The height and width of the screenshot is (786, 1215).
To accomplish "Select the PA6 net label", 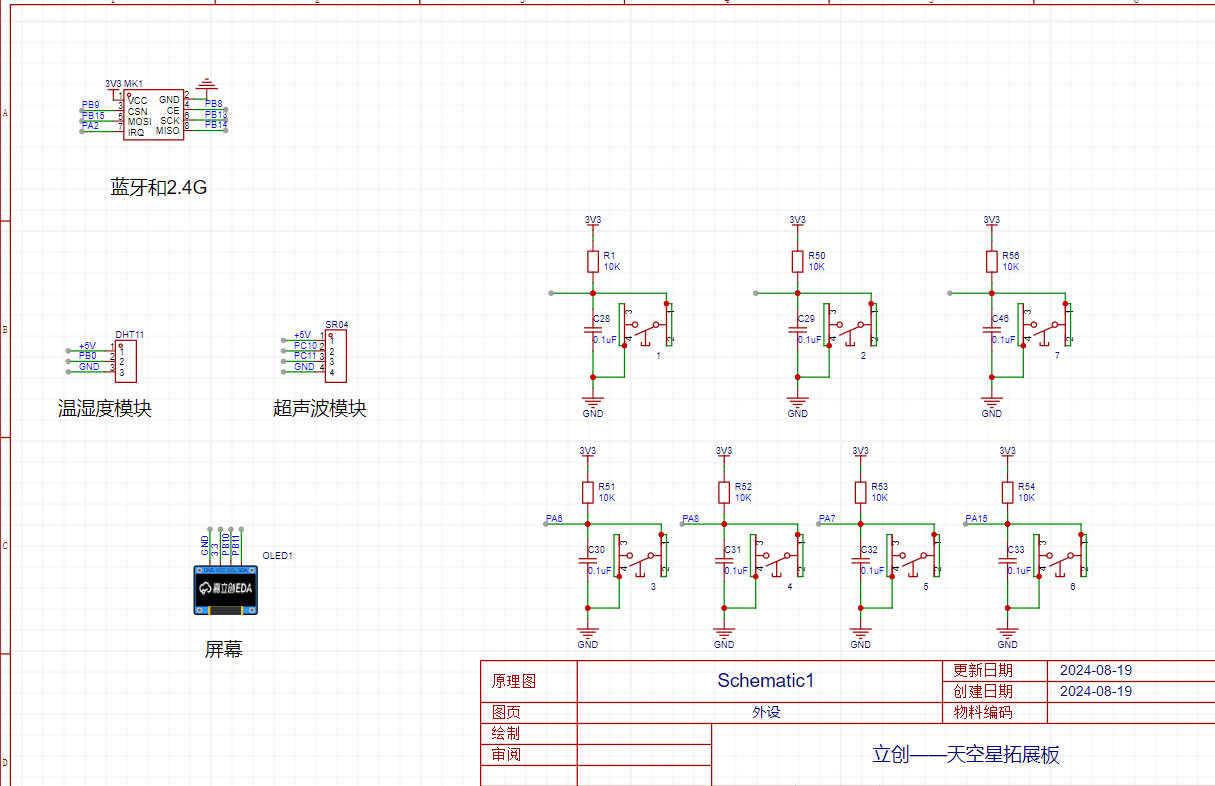I will [x=554, y=518].
